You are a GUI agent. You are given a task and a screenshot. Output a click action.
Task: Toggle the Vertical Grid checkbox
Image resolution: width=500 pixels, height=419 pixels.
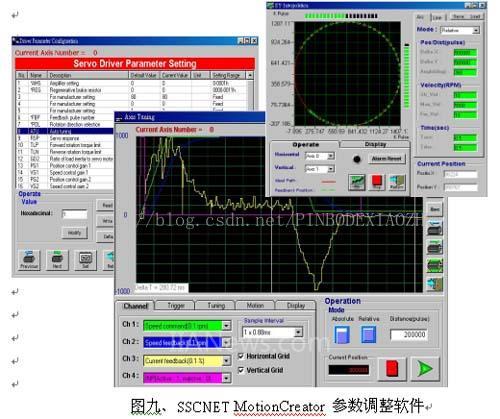click(x=241, y=370)
